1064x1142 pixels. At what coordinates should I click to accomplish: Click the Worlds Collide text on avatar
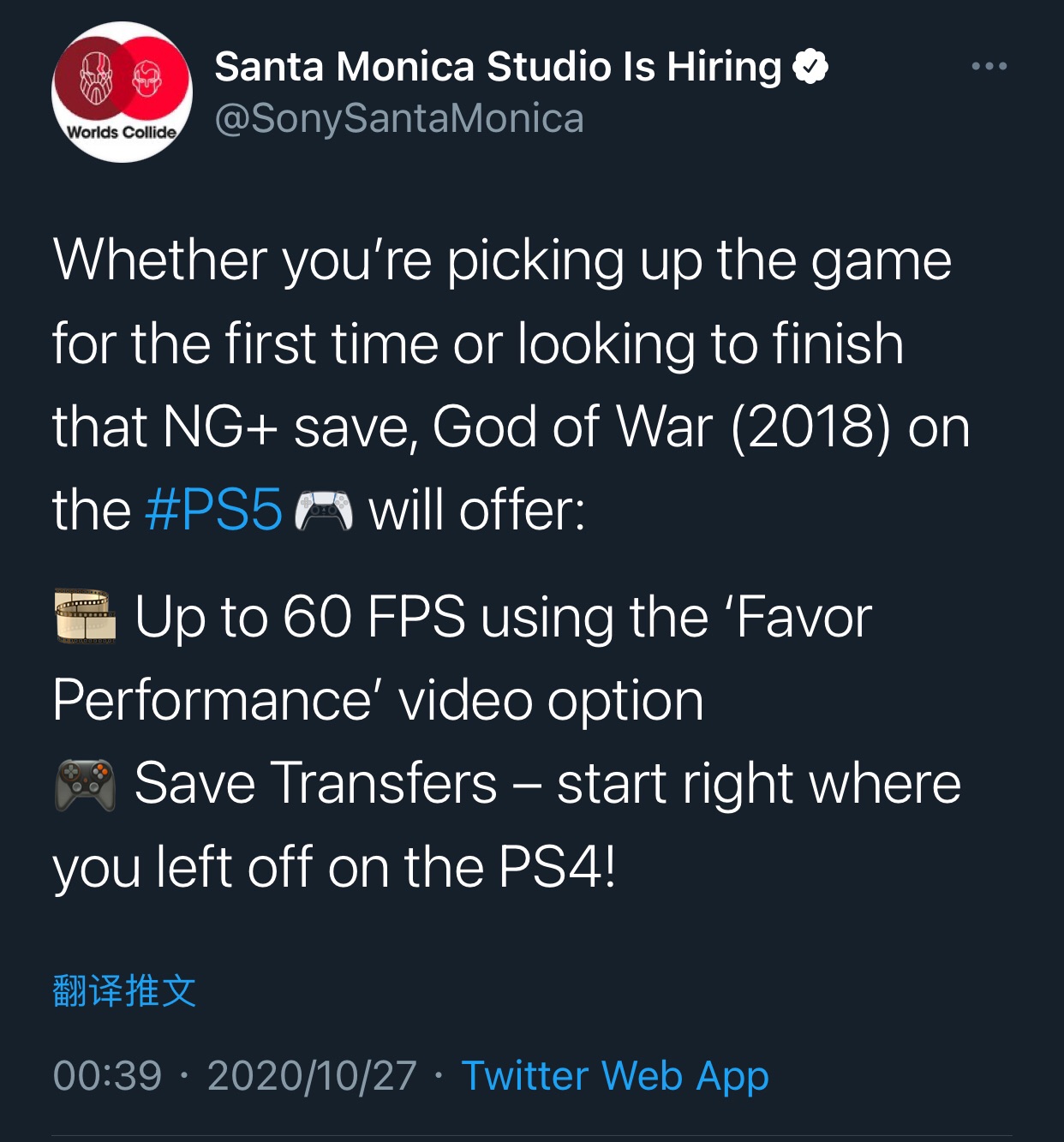pyautogui.click(x=122, y=132)
